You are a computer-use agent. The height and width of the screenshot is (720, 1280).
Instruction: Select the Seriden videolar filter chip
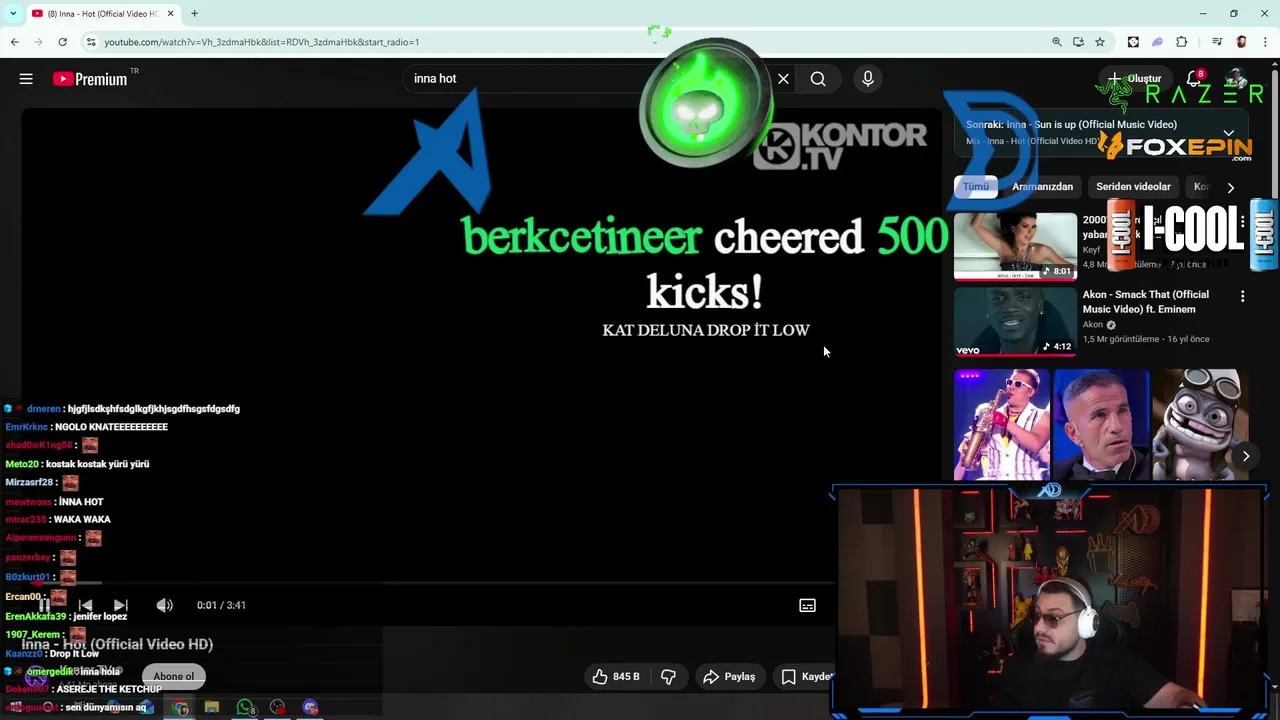point(1133,187)
